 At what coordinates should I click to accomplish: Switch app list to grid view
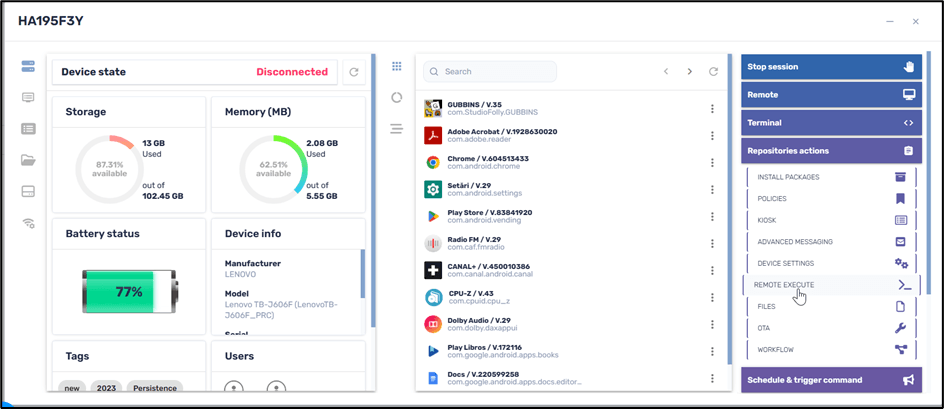397,67
